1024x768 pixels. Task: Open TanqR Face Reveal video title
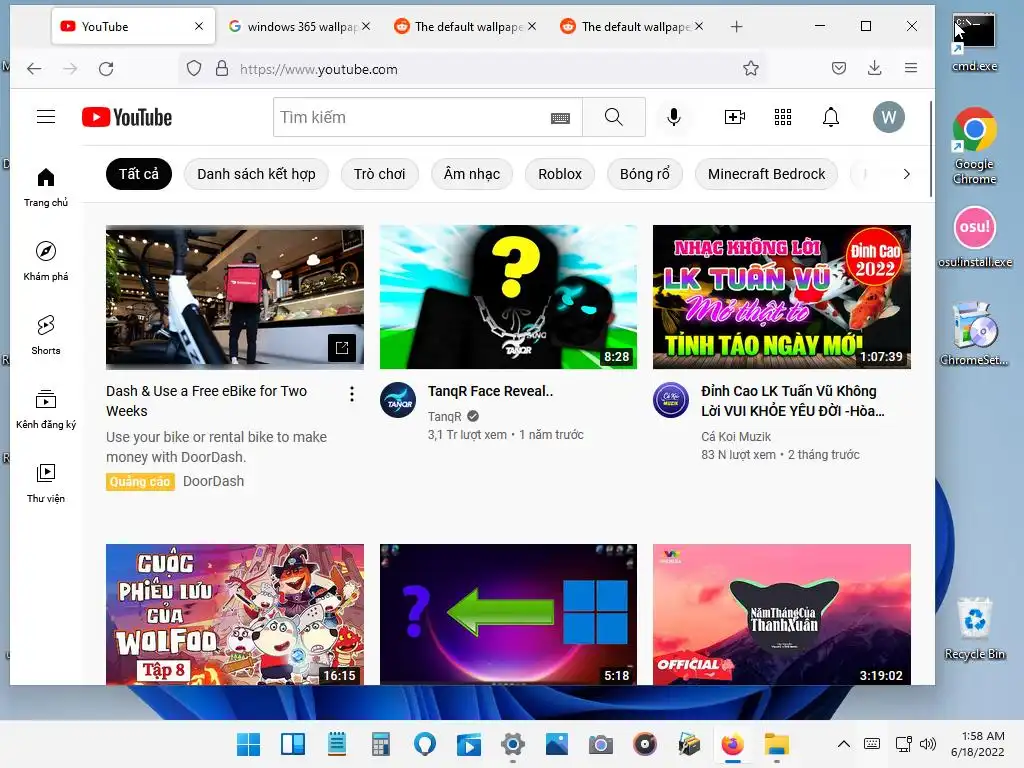(490, 391)
